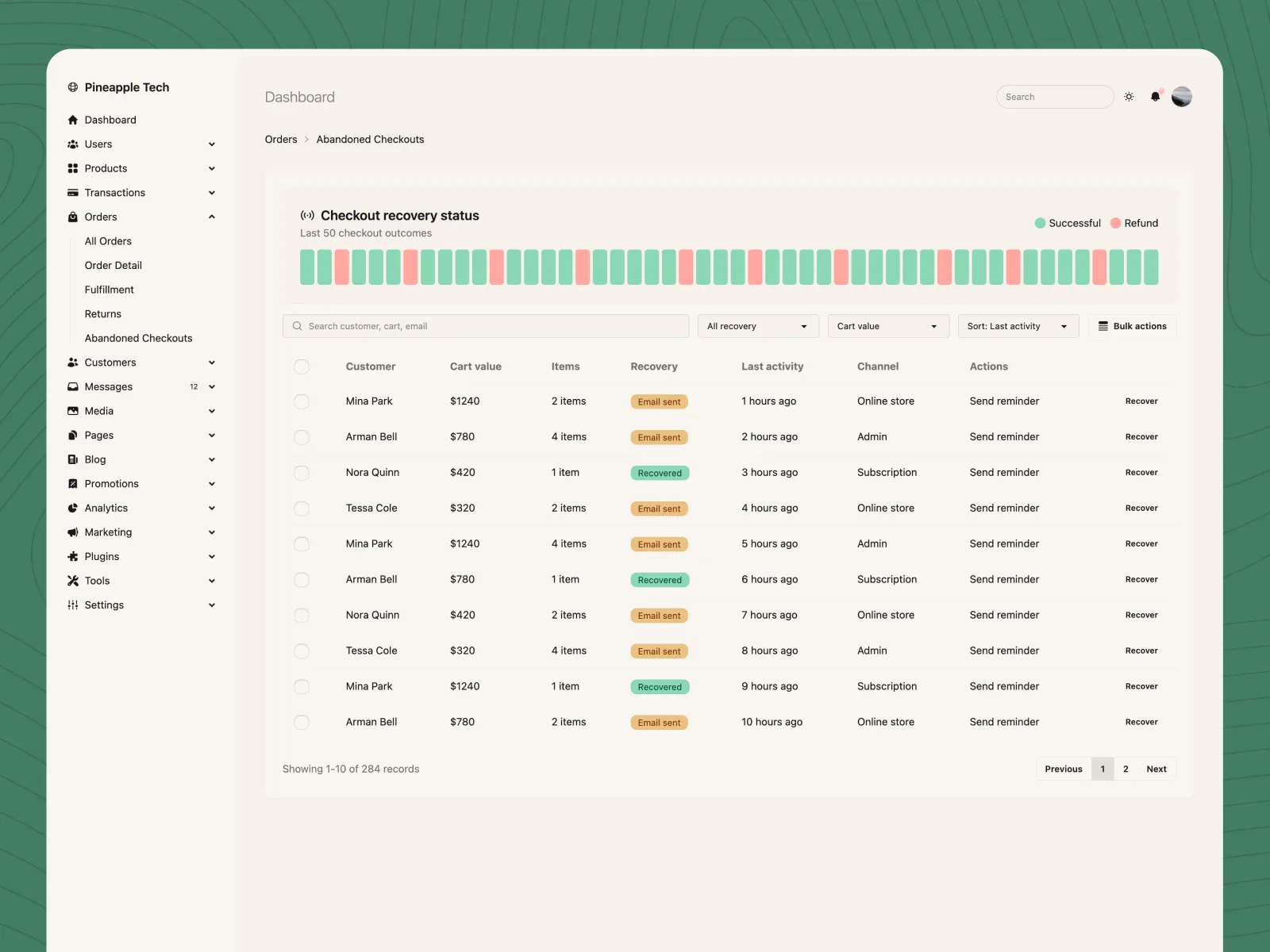Click the Successful green legend dot
The width and height of the screenshot is (1270, 952).
[1040, 223]
